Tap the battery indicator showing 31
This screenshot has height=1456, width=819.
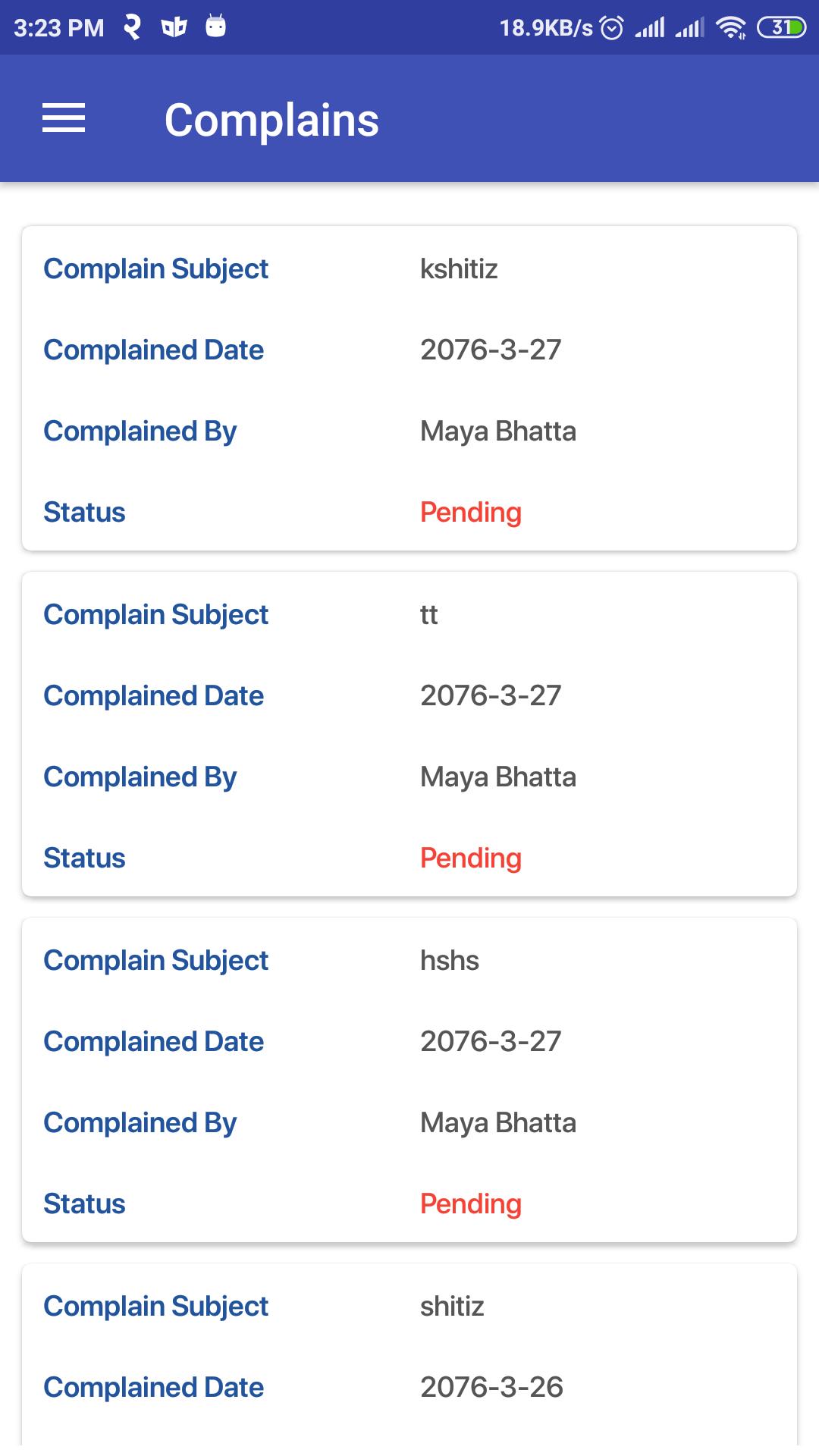pos(781,28)
